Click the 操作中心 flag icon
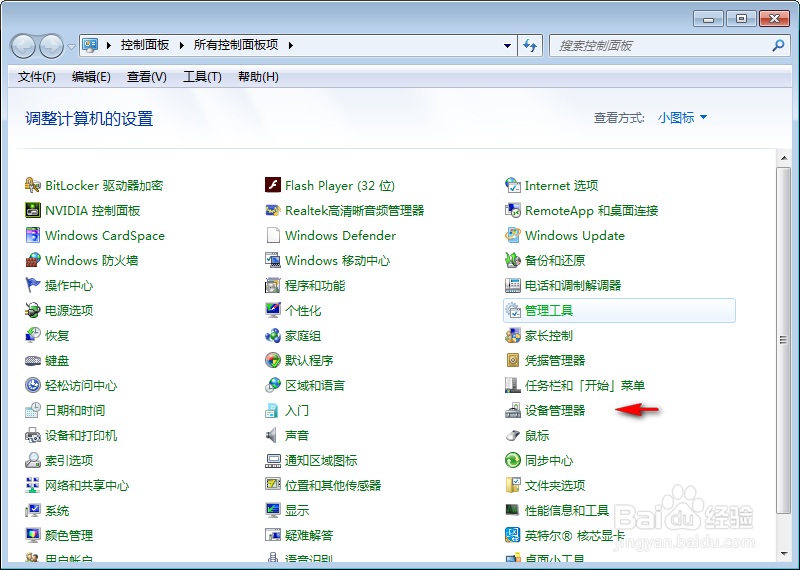The width and height of the screenshot is (800, 570). tap(33, 285)
